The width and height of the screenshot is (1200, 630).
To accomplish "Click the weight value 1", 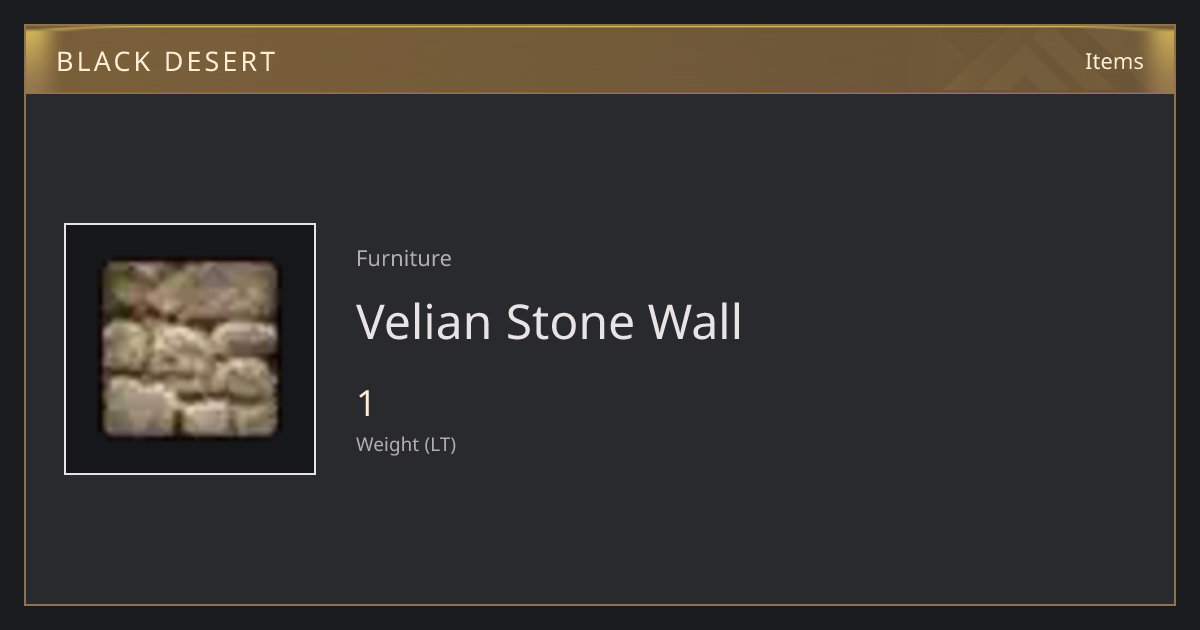I will click(x=366, y=404).
